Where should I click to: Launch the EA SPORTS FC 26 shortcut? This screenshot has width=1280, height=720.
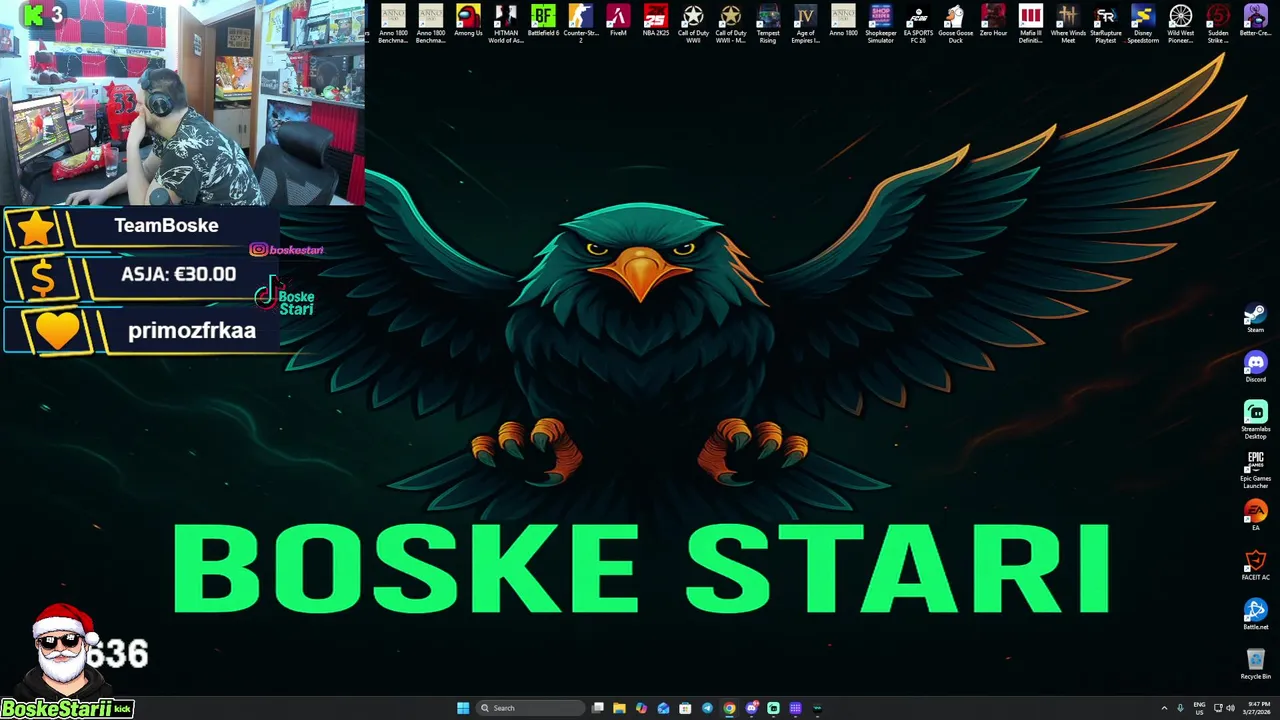(918, 24)
